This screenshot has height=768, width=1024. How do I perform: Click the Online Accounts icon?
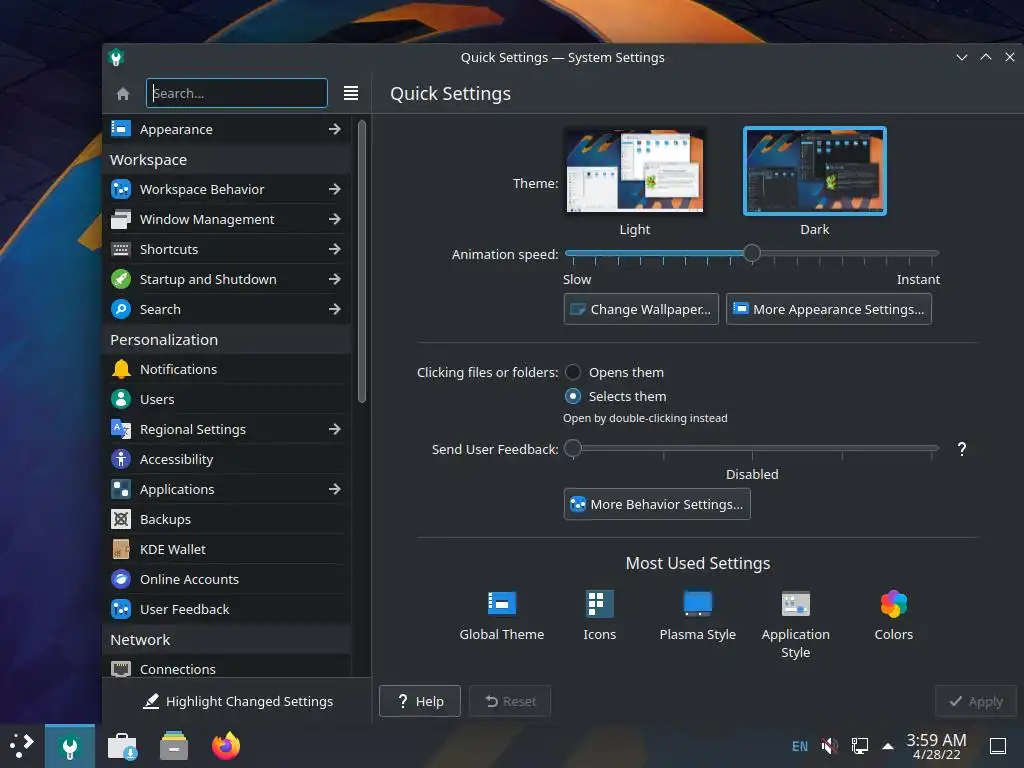pyautogui.click(x=121, y=579)
